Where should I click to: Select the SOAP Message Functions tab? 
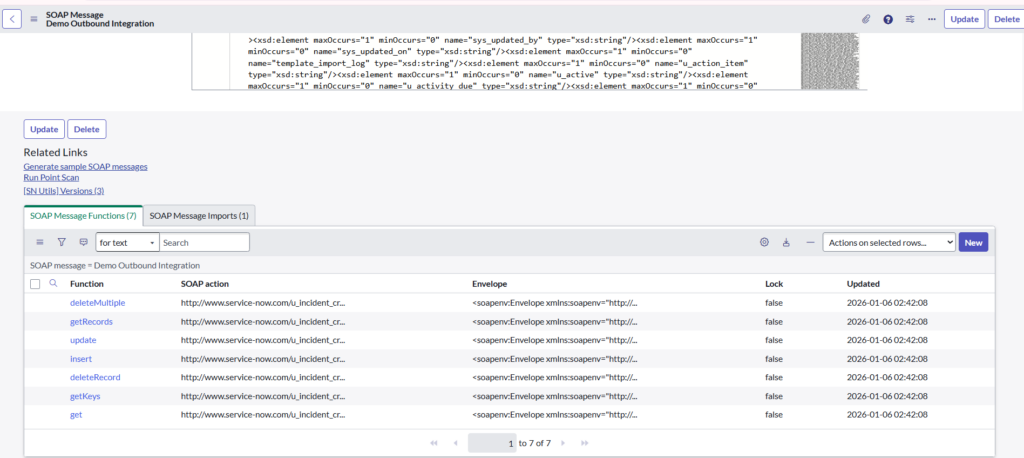click(83, 215)
